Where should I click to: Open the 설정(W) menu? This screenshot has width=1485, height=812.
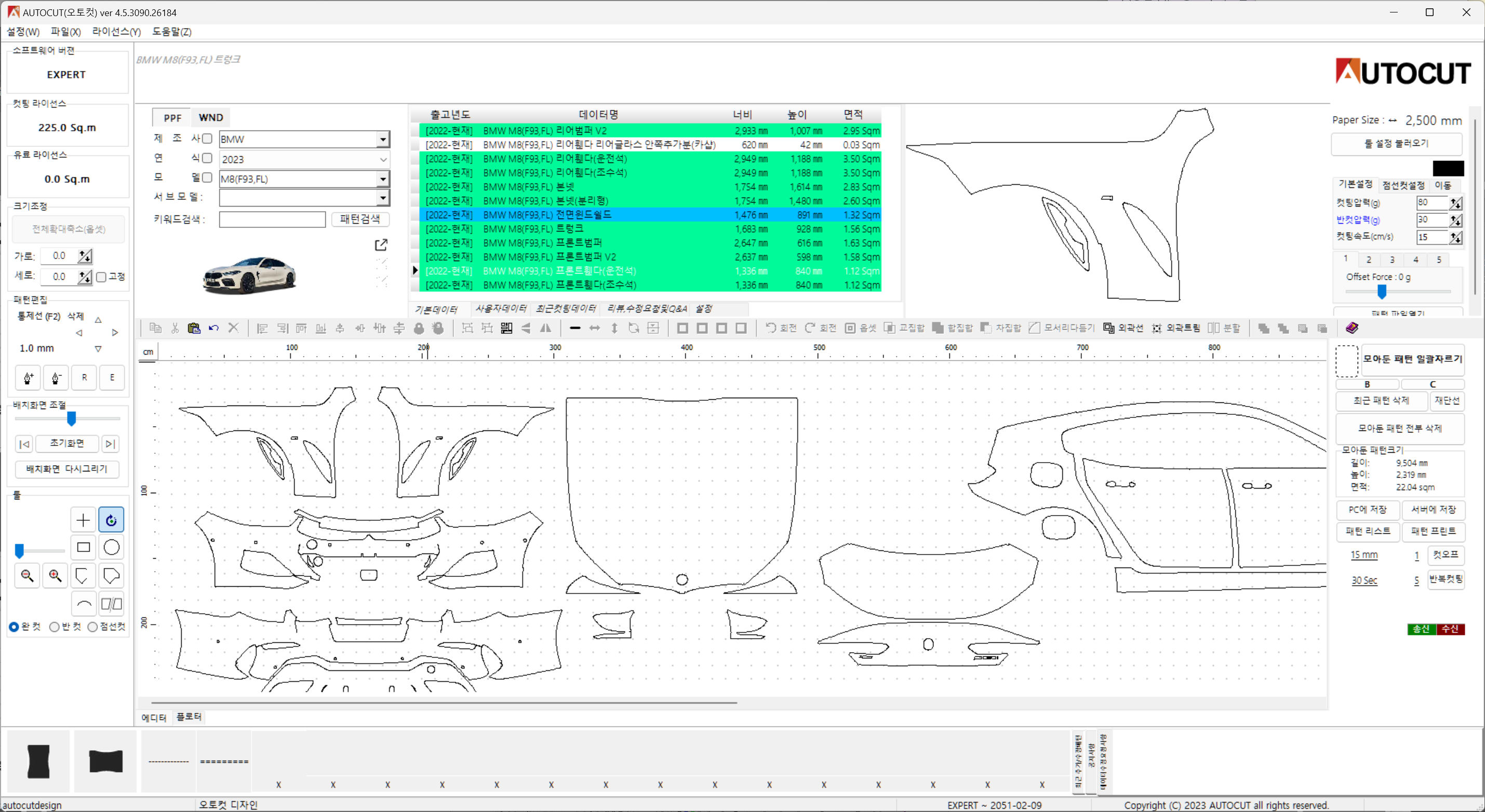click(x=23, y=32)
